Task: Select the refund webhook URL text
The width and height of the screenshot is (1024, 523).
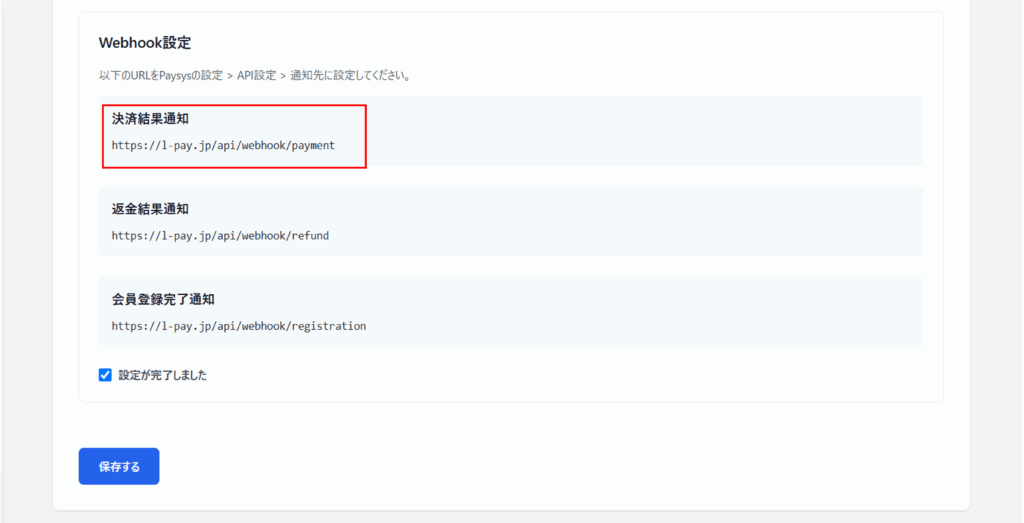Action: (220, 236)
